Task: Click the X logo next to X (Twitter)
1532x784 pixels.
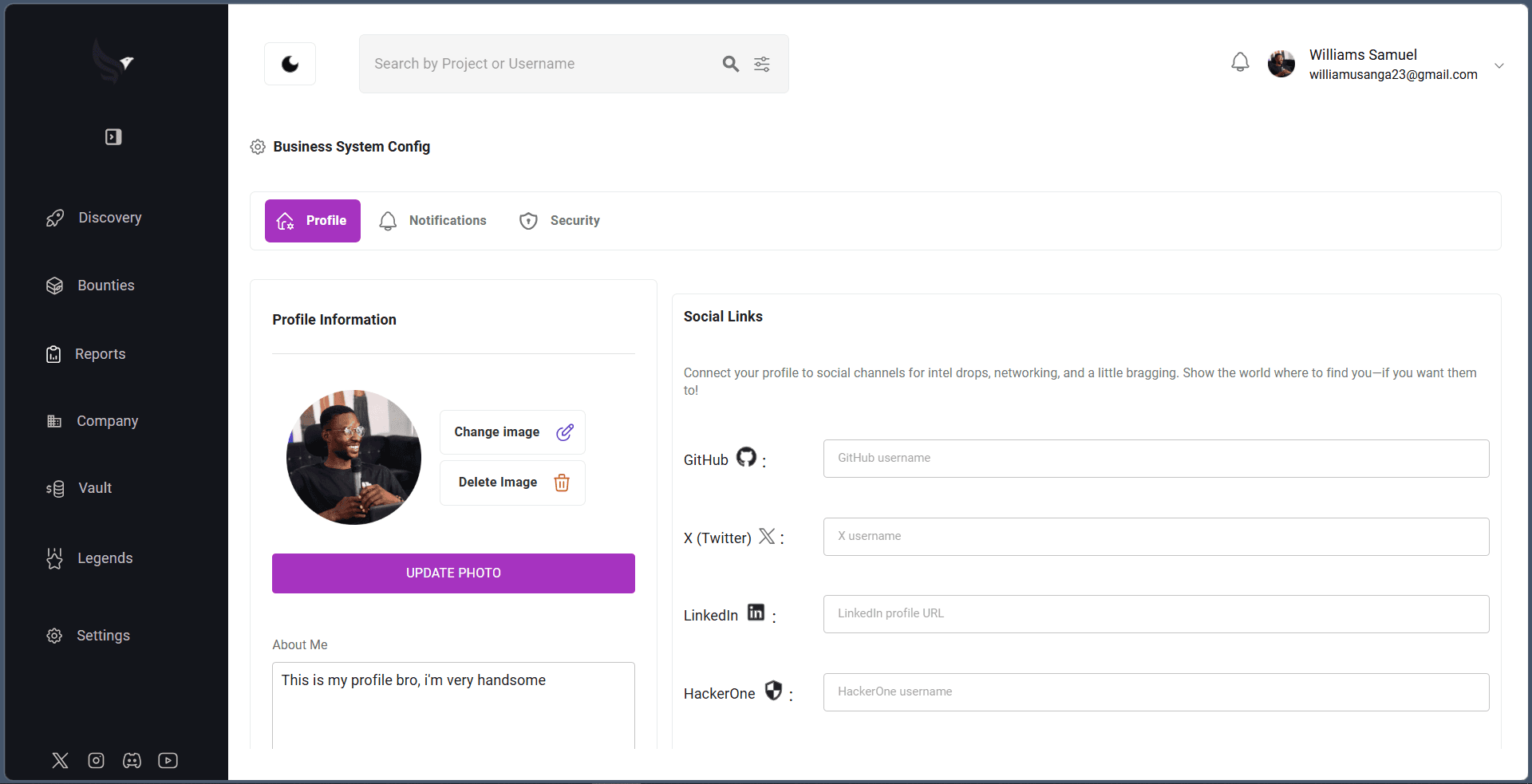Action: tap(767, 536)
